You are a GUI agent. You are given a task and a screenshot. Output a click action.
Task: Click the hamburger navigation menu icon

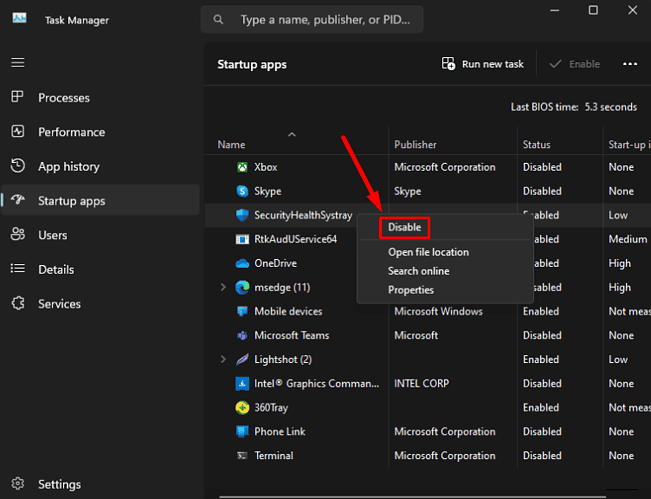17,62
